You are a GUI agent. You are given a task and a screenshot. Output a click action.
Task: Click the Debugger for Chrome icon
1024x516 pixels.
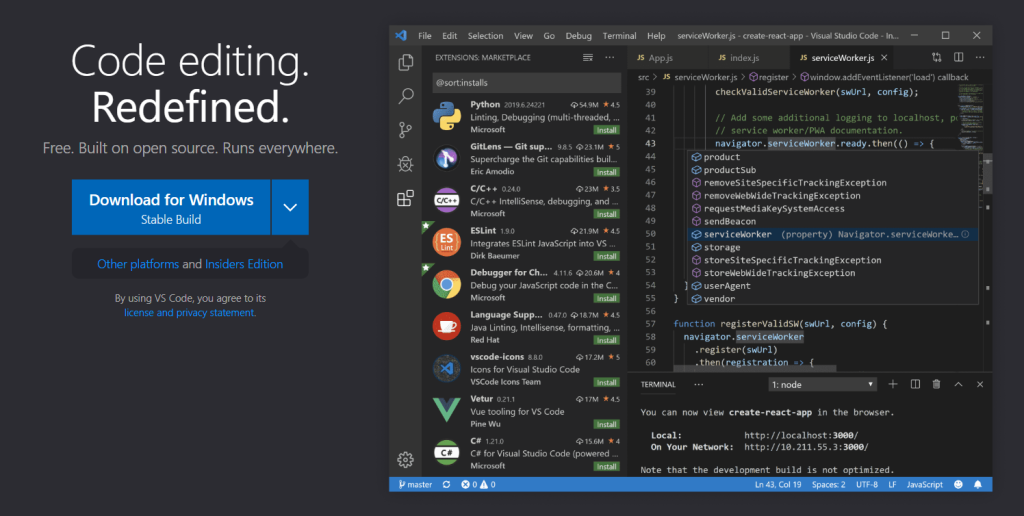point(447,284)
